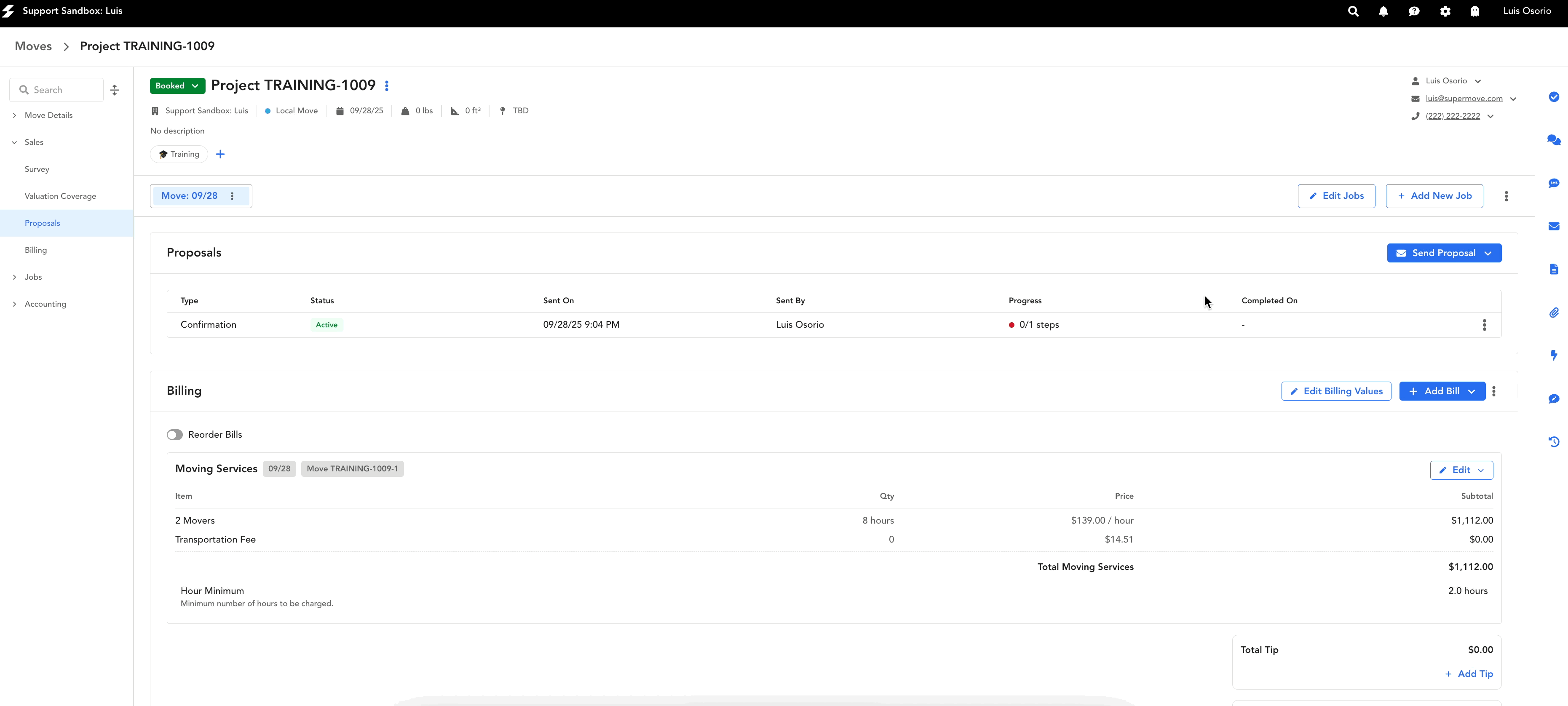Click the Add Tip link
Image resolution: width=1568 pixels, height=706 pixels.
[1469, 674]
